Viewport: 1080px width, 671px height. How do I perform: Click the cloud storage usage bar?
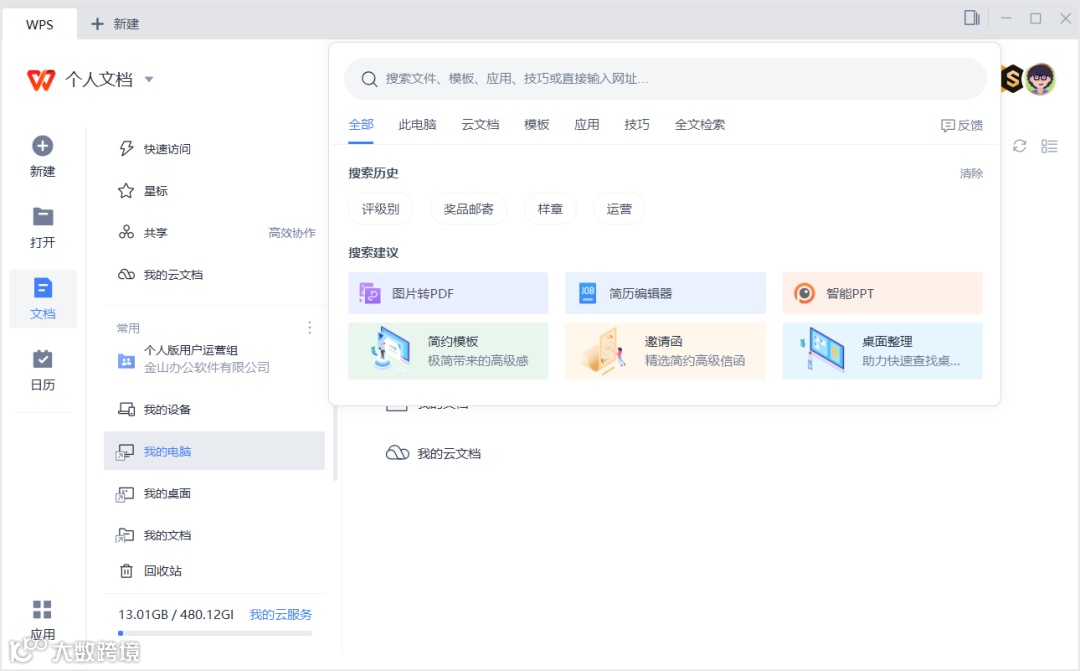pyautogui.click(x=215, y=633)
